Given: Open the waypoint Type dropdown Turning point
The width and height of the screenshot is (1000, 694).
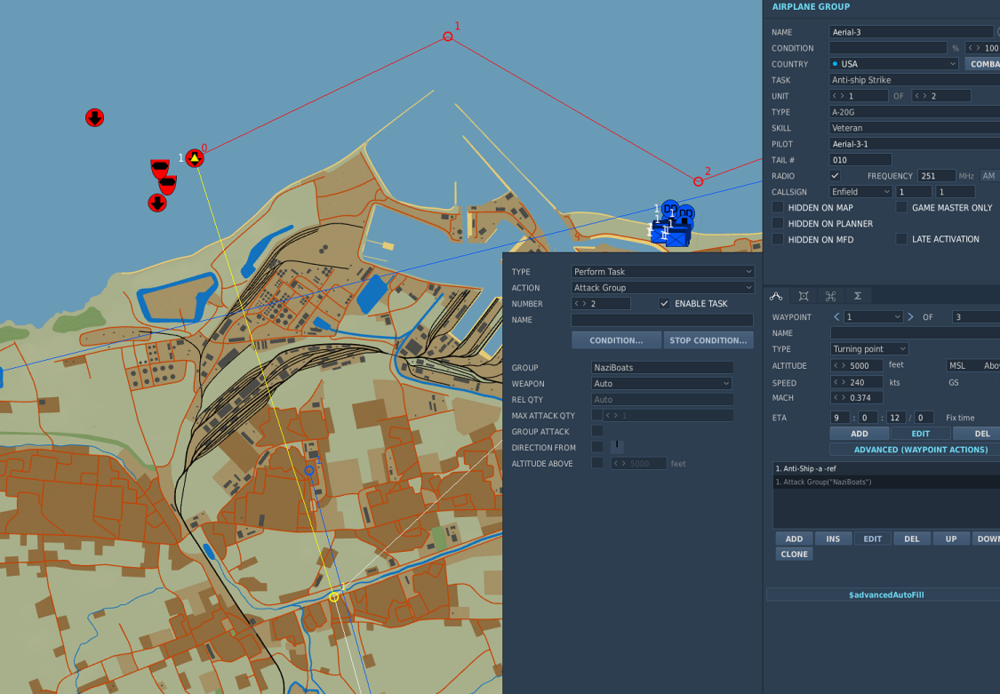Looking at the screenshot, I should (x=869, y=349).
